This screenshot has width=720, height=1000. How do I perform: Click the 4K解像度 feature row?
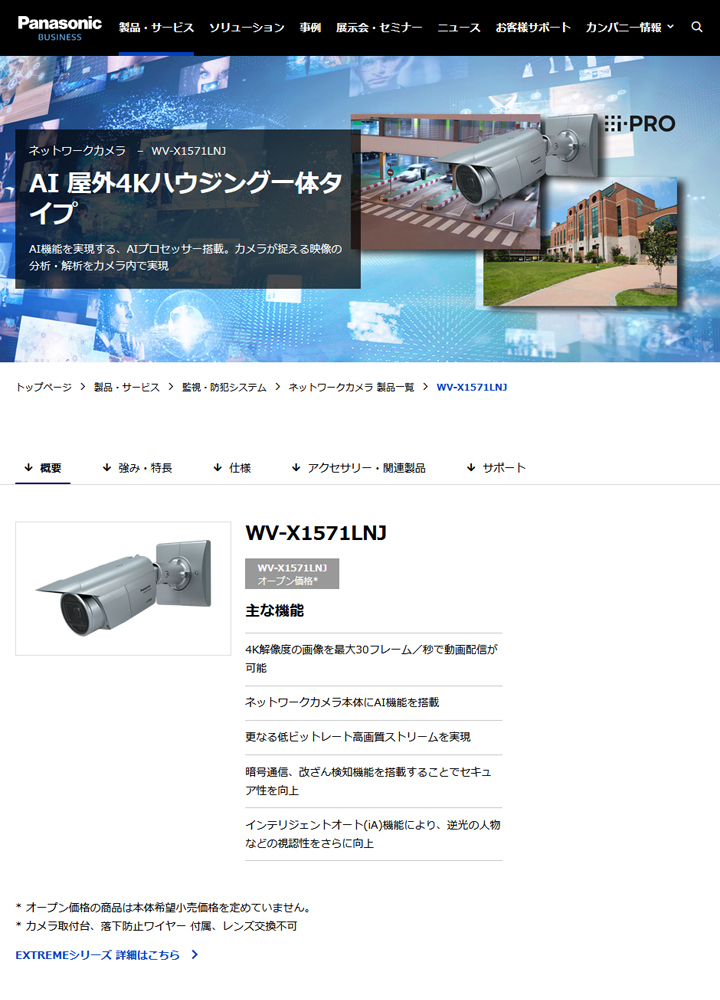(374, 659)
